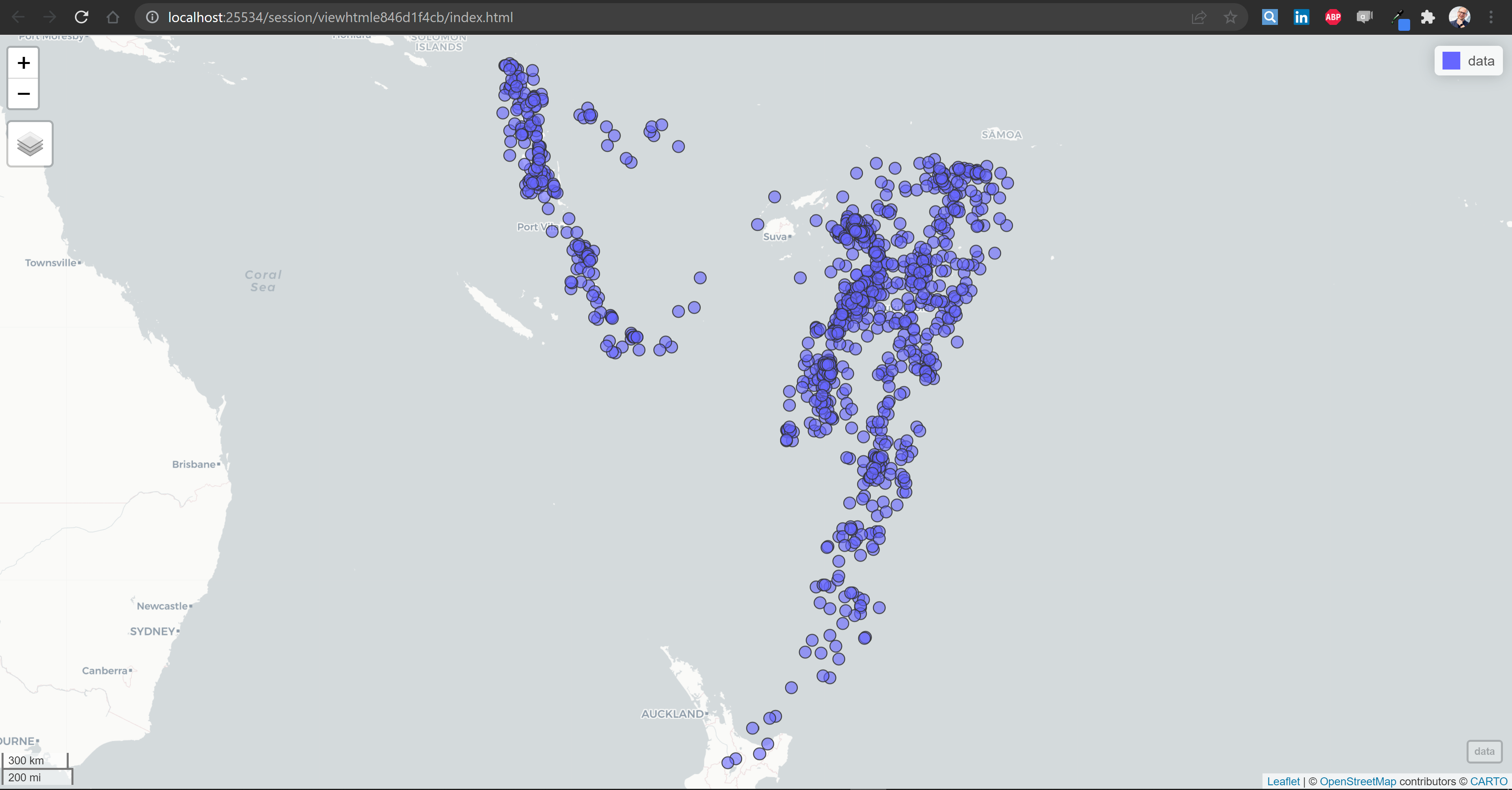Click the map zoom in plus button
The width and height of the screenshot is (1512, 790).
pos(23,63)
